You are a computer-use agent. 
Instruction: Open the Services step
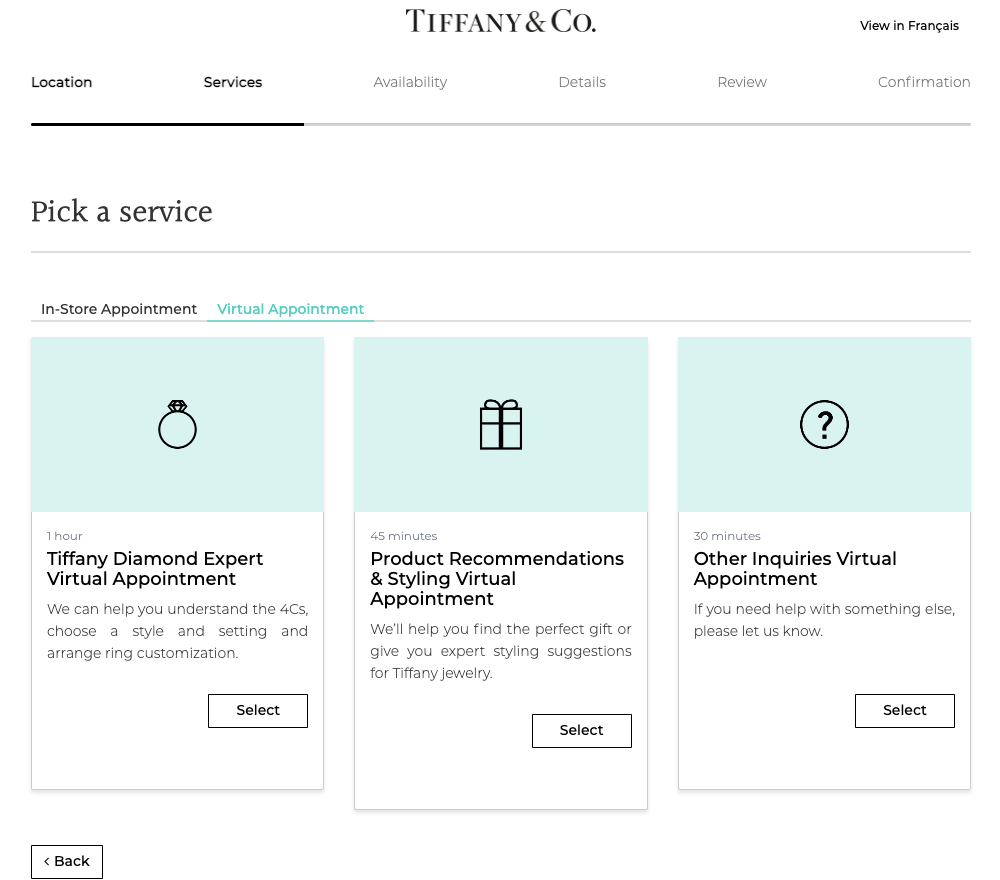coord(233,82)
